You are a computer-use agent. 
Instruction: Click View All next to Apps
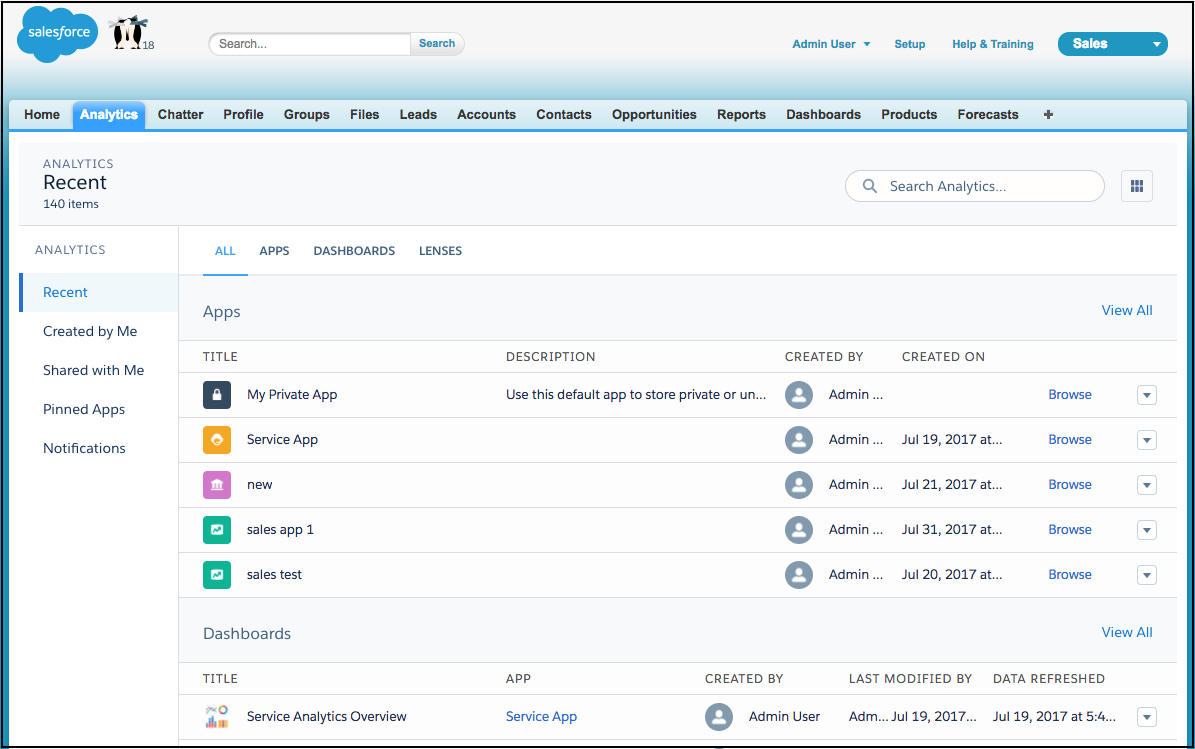click(1127, 311)
